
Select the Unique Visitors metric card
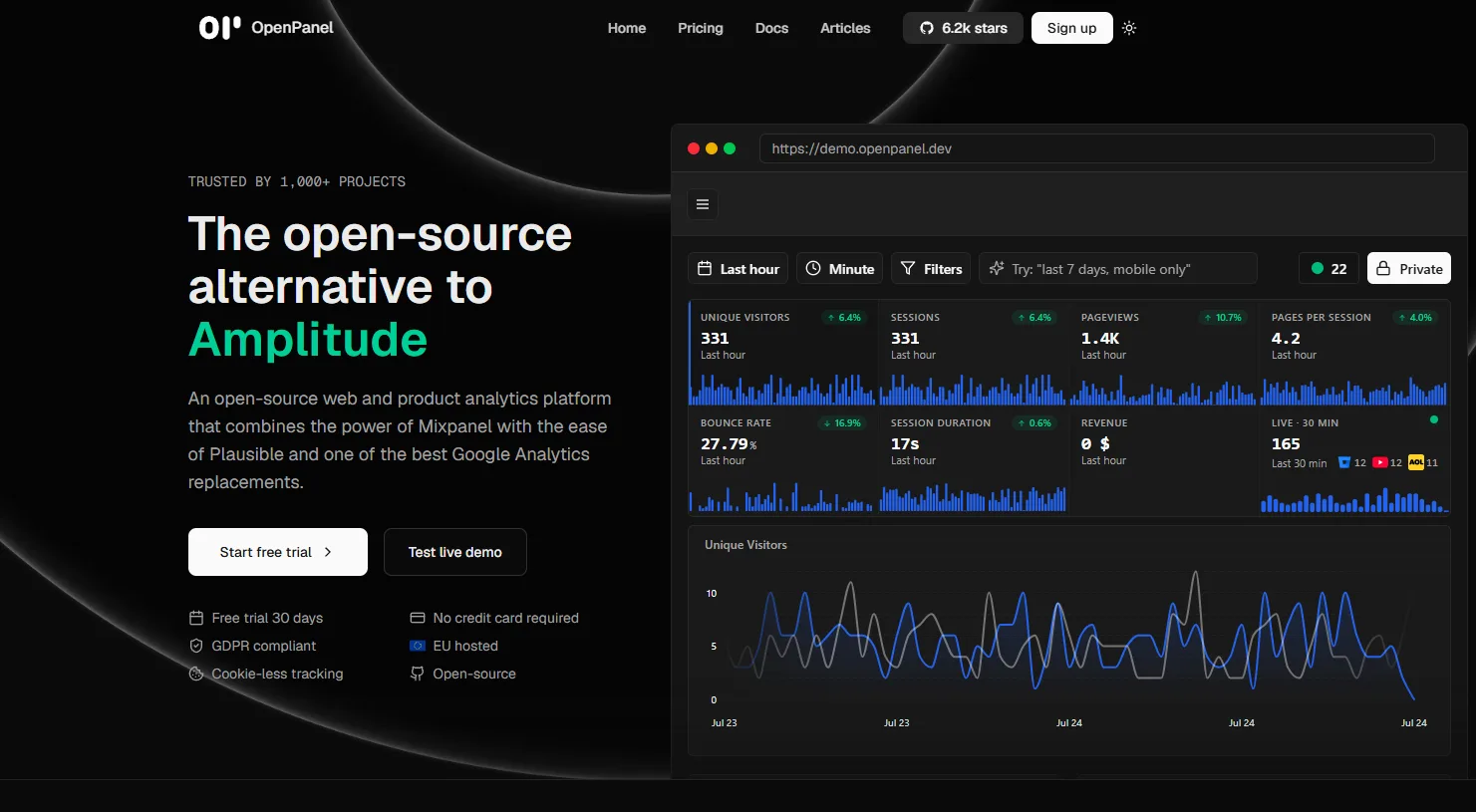pyautogui.click(x=783, y=354)
